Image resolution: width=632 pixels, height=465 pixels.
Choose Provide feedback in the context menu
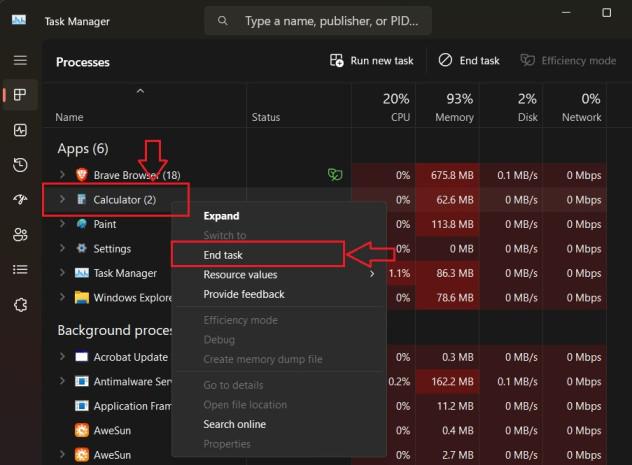point(279,294)
